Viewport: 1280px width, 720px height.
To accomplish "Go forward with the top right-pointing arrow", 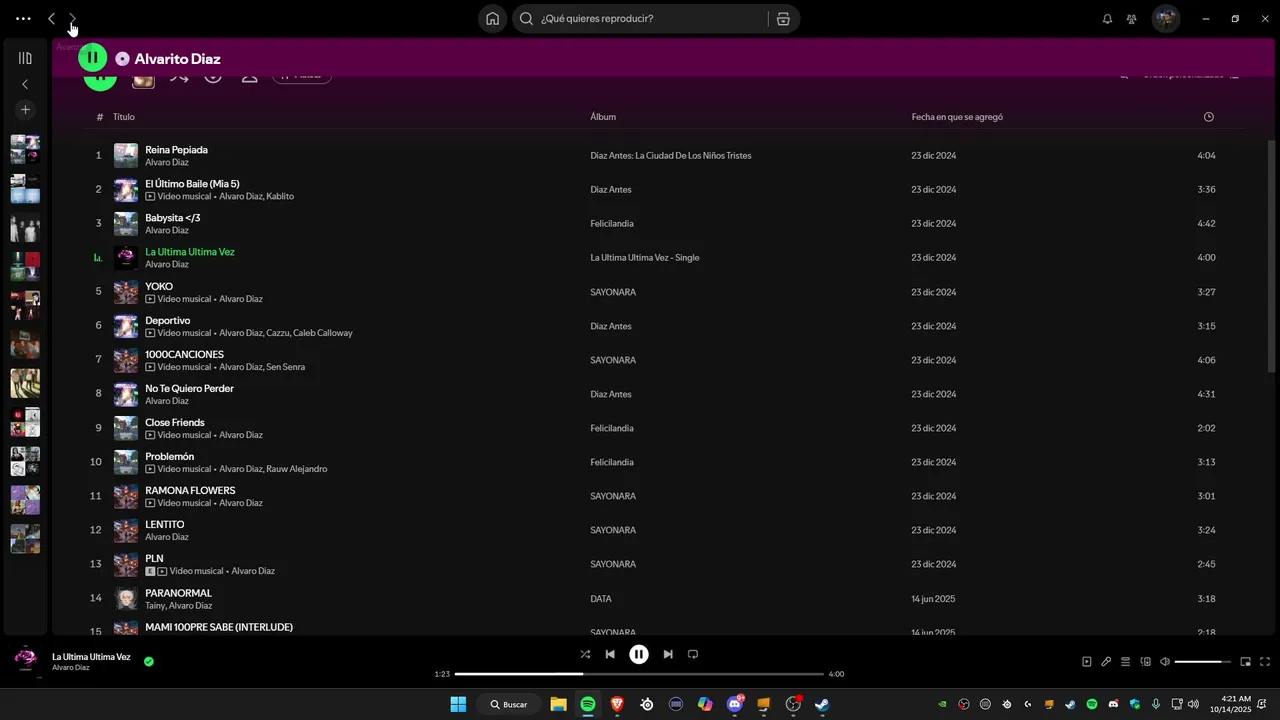I will click(x=72, y=18).
